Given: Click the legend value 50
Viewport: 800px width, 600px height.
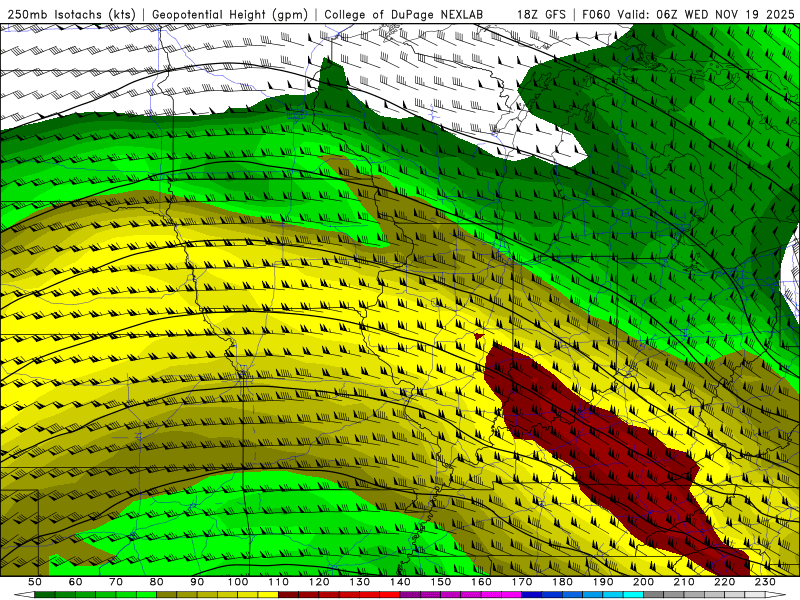Looking at the screenshot, I should pos(35,582).
